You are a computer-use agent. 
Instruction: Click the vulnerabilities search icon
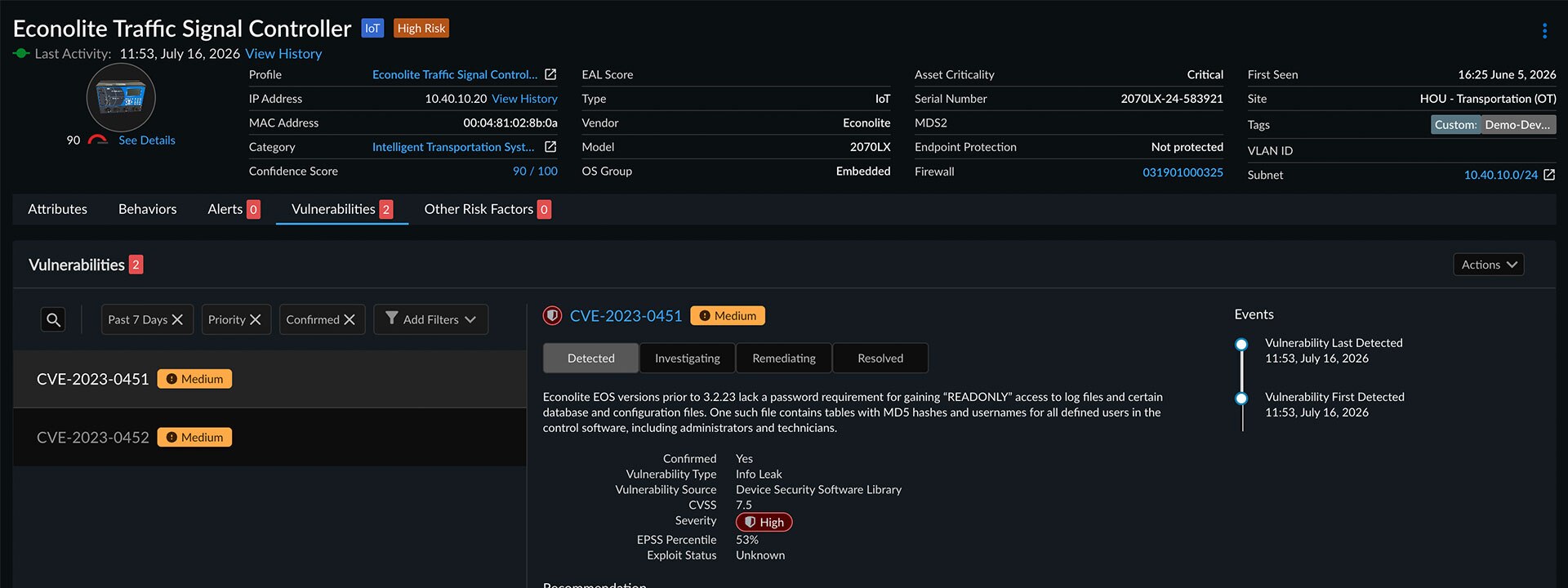coord(54,319)
